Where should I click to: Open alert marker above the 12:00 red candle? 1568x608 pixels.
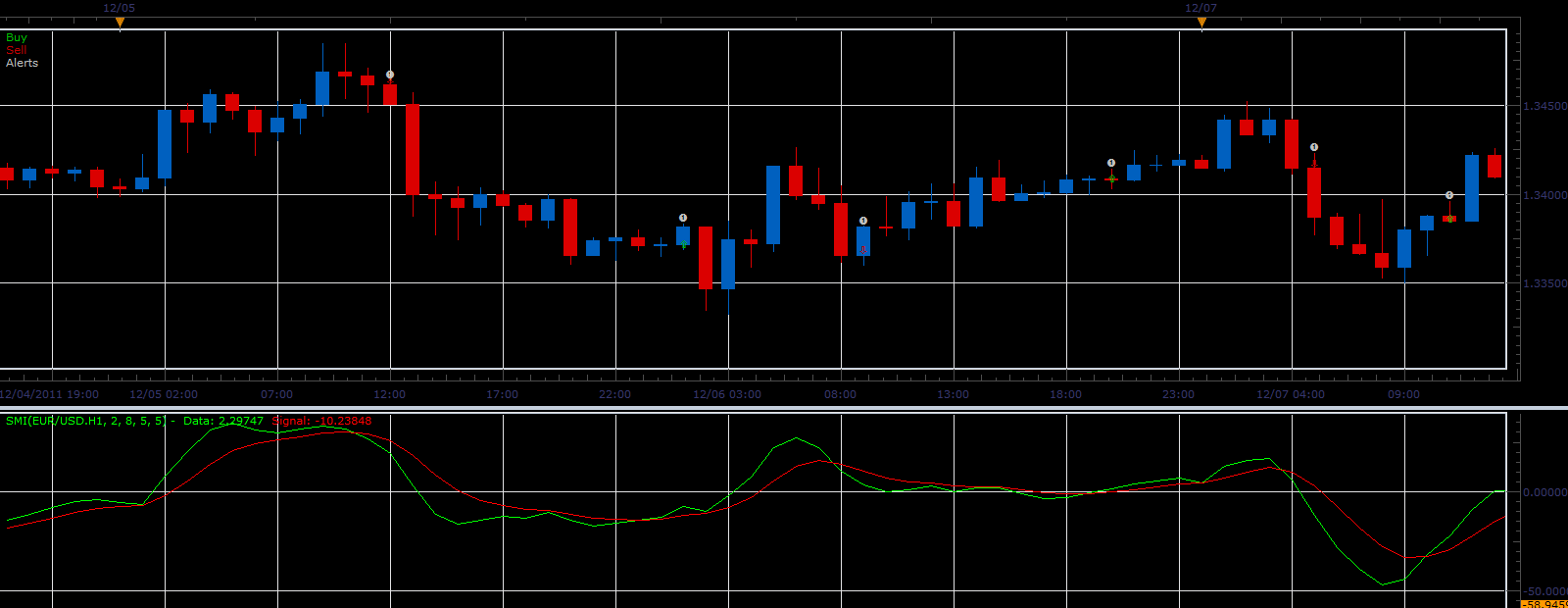point(390,75)
